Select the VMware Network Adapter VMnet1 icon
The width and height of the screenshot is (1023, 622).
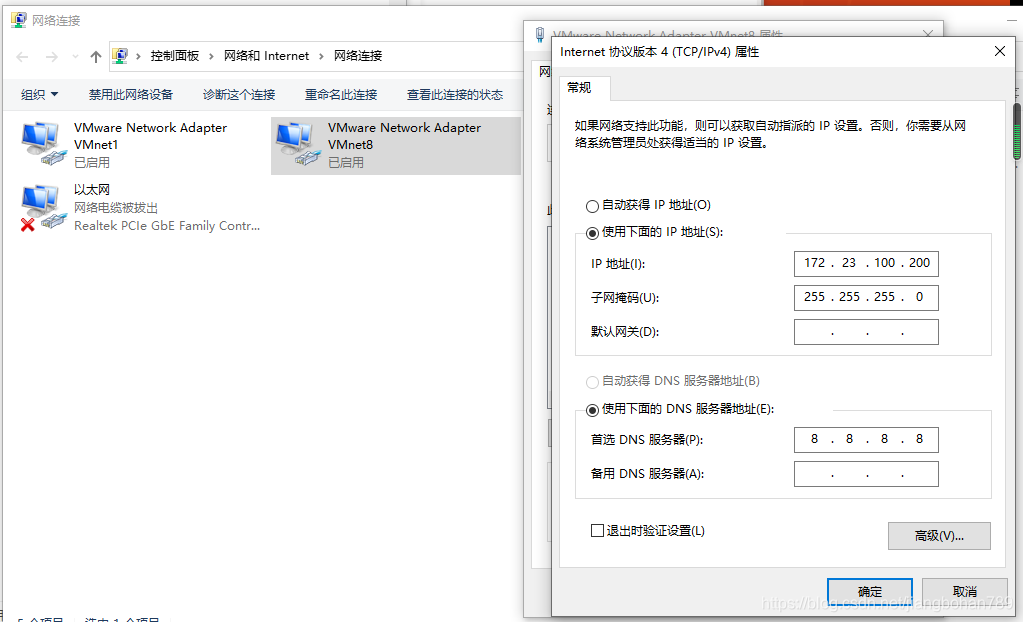click(x=44, y=143)
